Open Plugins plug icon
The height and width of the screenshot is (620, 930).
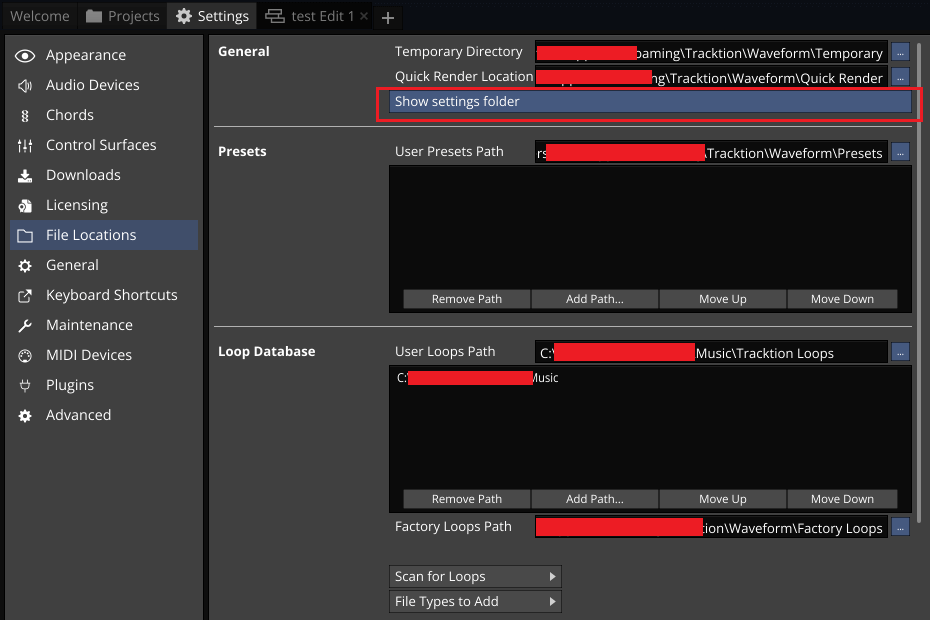[25, 386]
